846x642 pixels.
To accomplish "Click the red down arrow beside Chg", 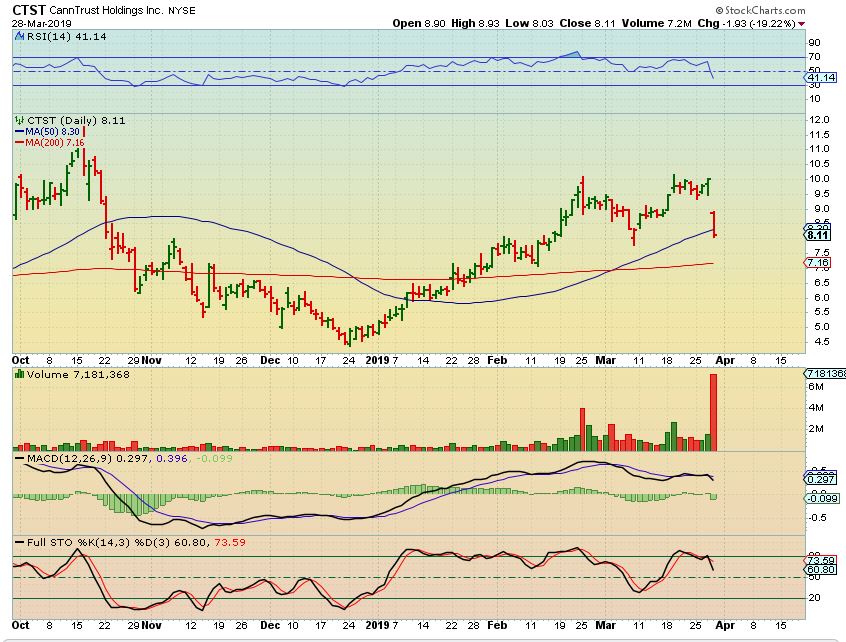I will pyautogui.click(x=801, y=24).
